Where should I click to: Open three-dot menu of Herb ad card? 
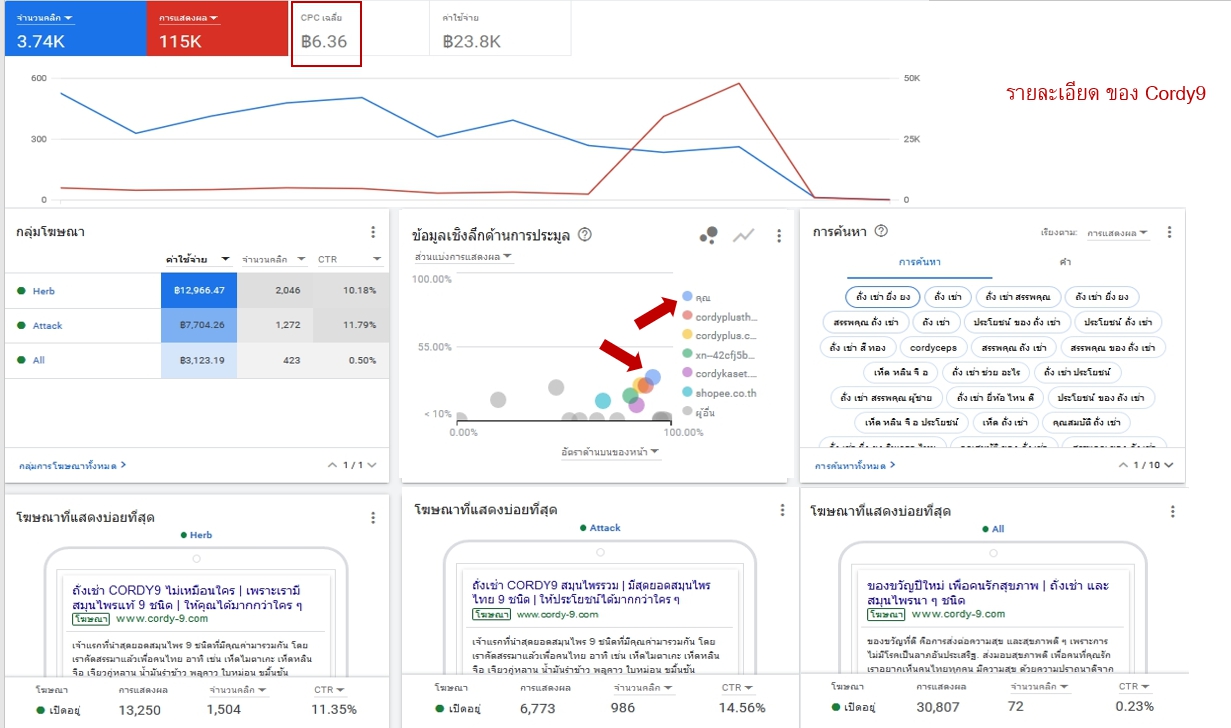pos(373,518)
